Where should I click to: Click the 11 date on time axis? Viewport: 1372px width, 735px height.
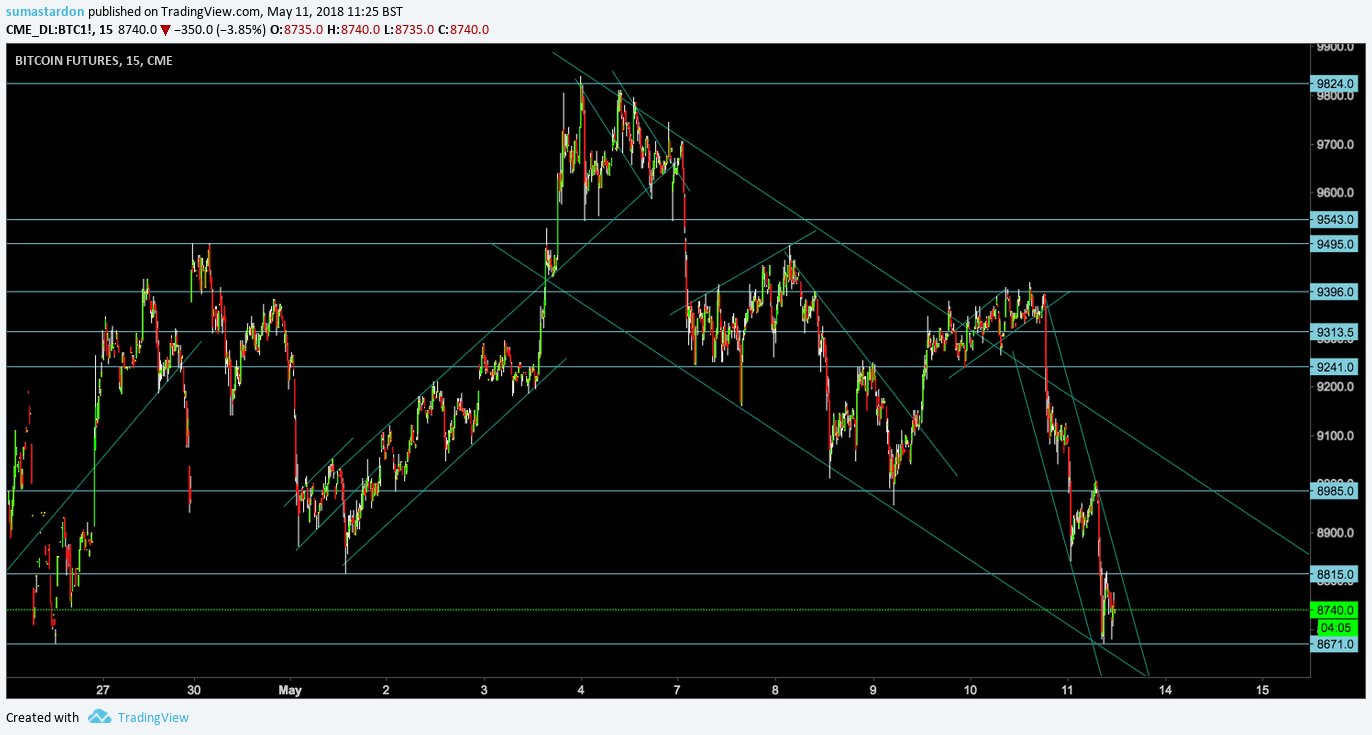(x=1067, y=690)
